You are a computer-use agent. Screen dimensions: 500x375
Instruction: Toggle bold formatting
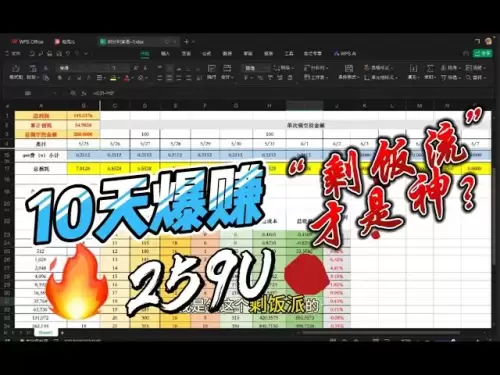point(60,78)
